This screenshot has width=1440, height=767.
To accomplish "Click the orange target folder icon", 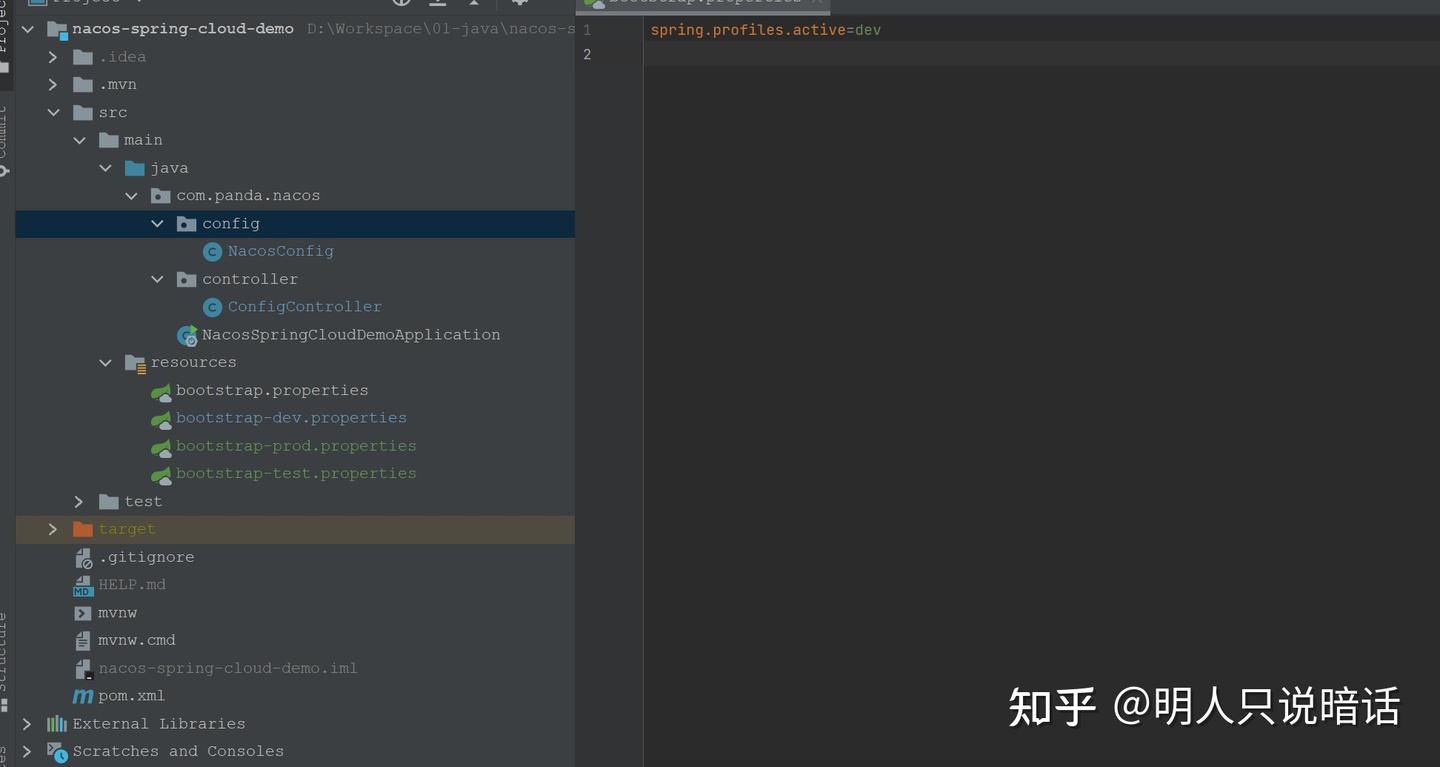I will [x=83, y=529].
